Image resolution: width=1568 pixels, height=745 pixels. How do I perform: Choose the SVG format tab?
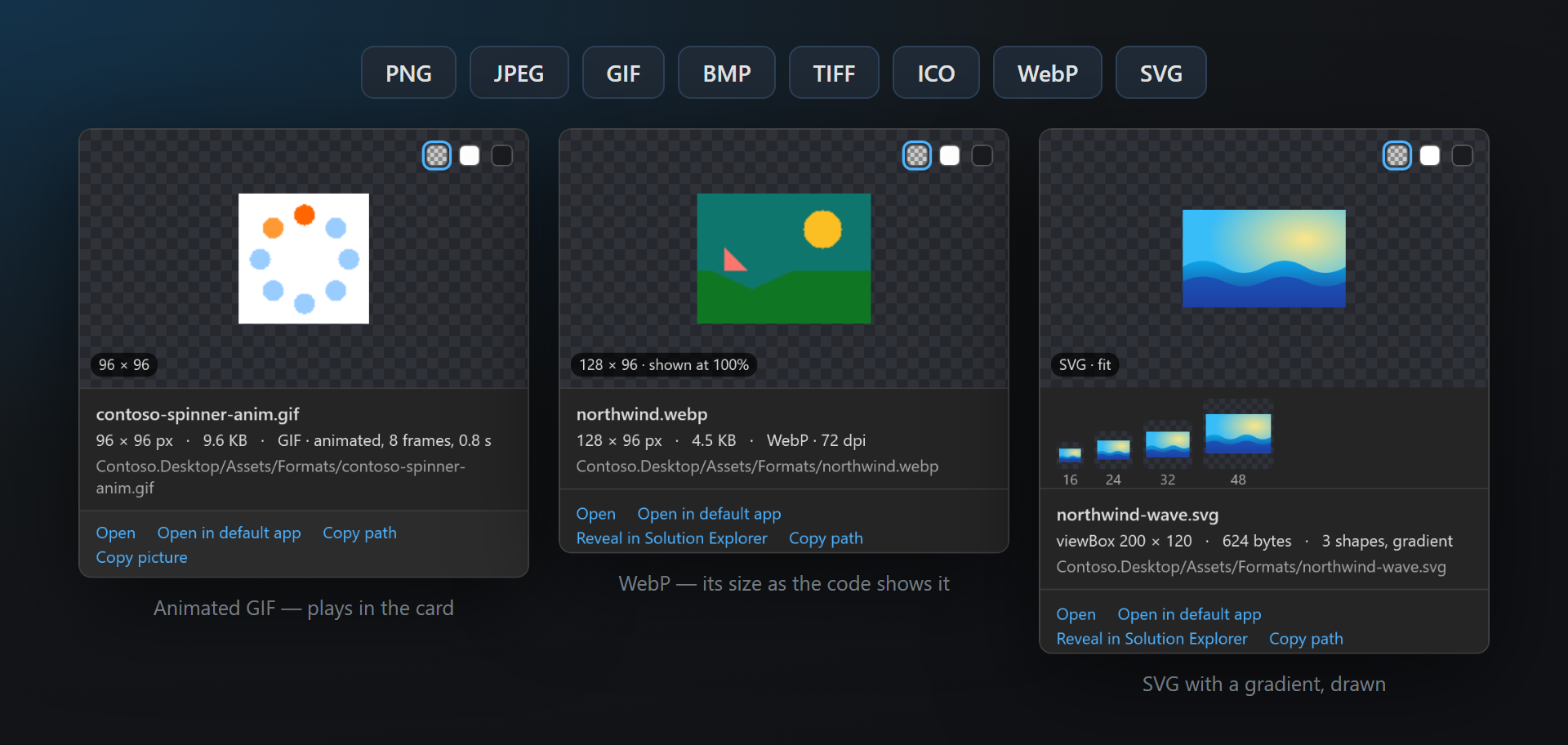[1160, 73]
